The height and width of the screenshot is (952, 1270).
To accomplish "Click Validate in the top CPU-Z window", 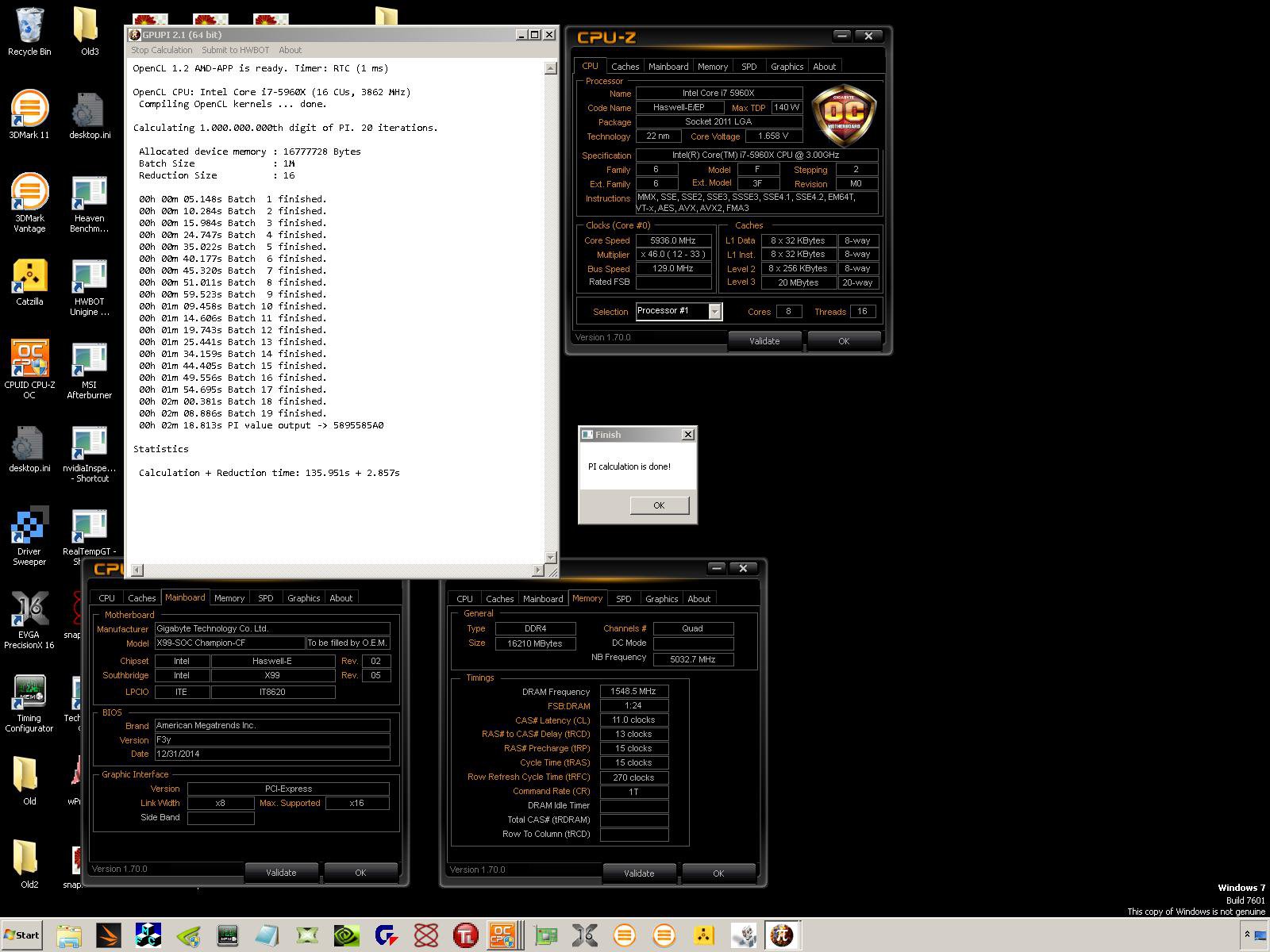I will click(764, 341).
